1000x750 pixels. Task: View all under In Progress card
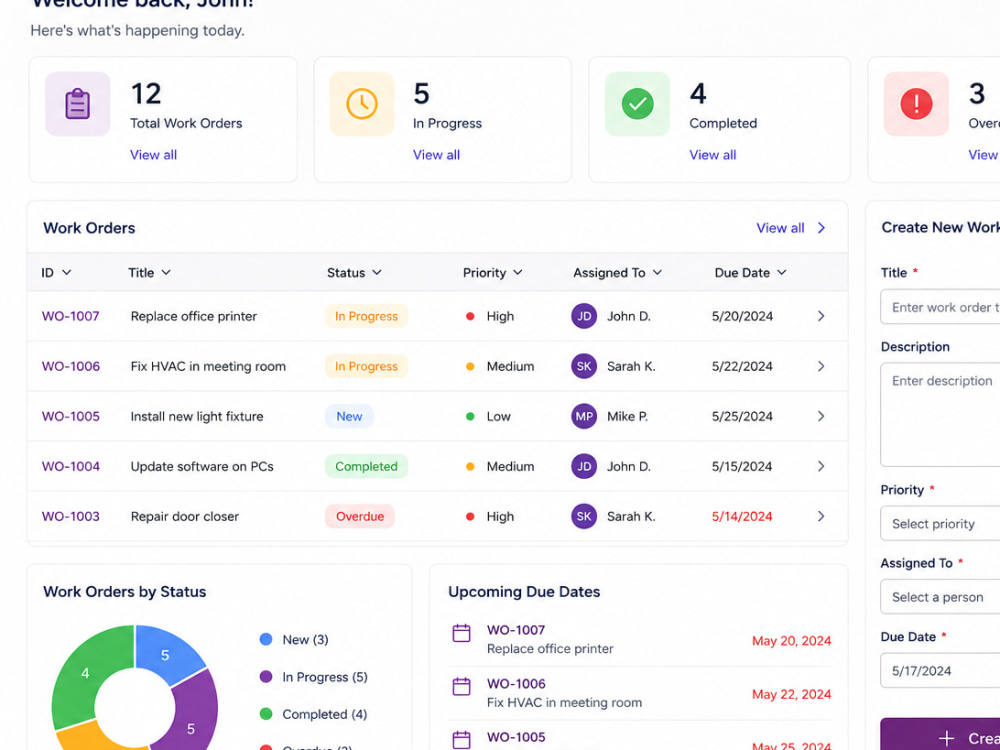436,155
